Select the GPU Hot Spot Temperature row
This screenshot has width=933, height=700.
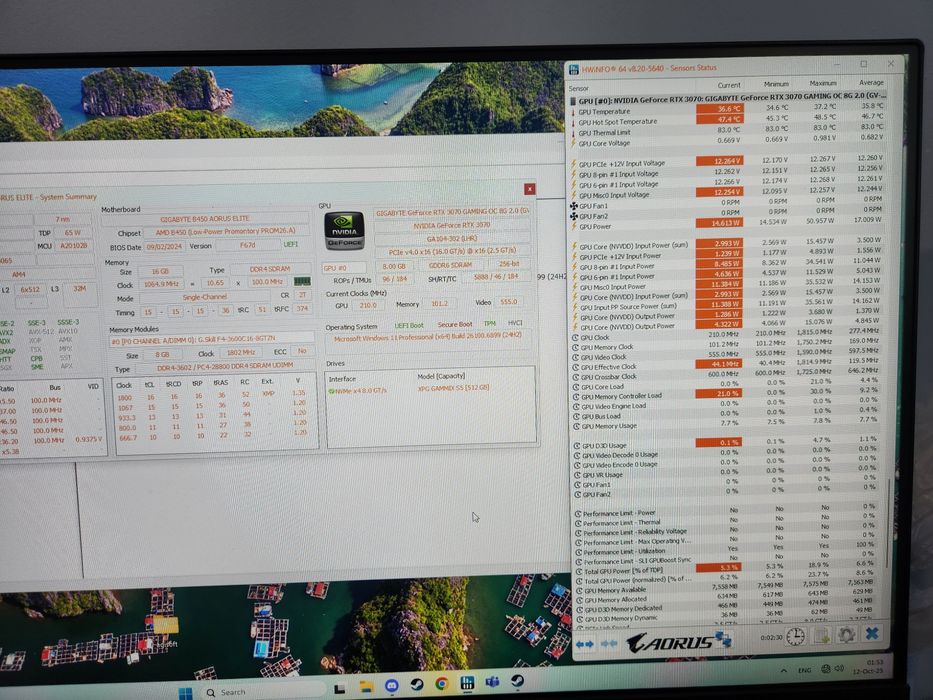pos(728,121)
